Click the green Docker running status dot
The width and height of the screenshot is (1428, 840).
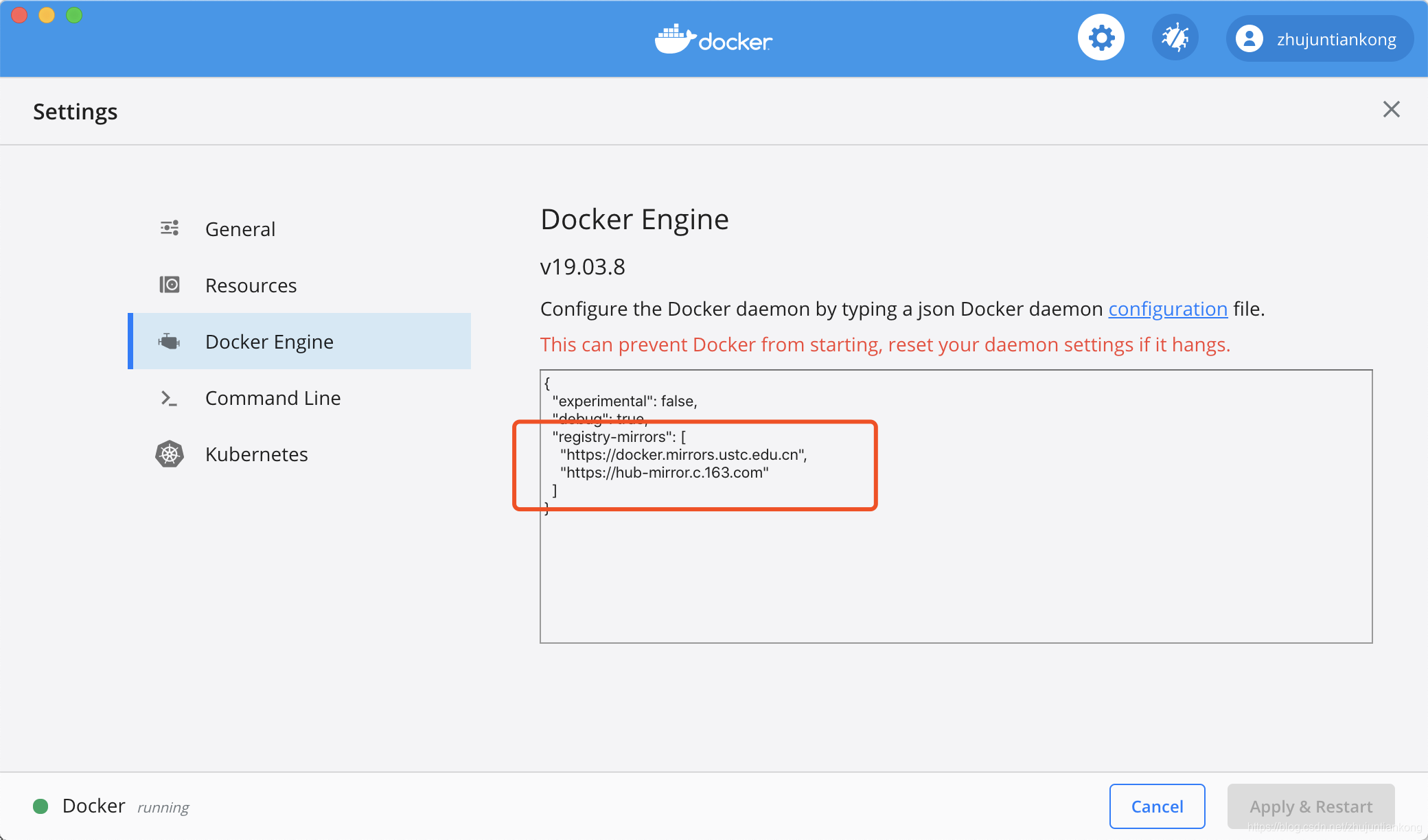coord(41,806)
